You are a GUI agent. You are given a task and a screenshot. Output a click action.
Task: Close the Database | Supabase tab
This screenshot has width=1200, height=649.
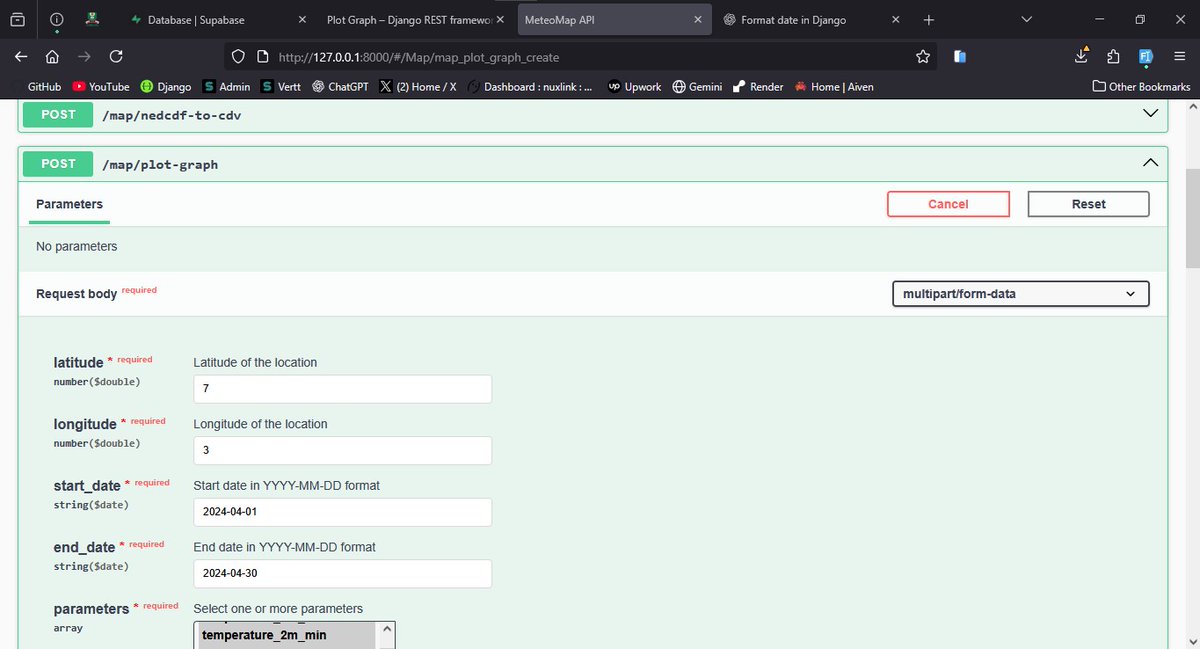click(x=302, y=19)
